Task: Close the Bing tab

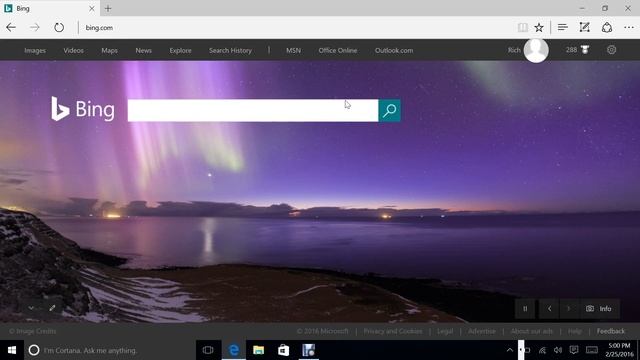Action: click(92, 9)
